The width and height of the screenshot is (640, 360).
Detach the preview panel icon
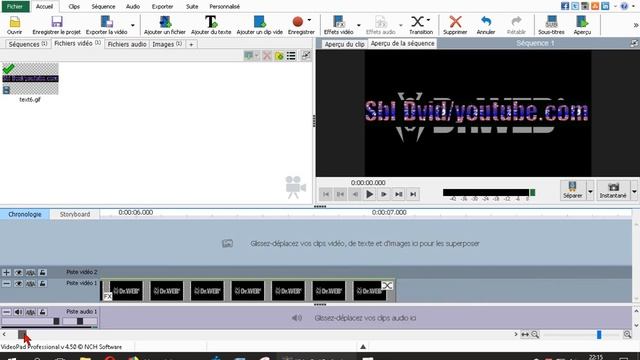634,43
